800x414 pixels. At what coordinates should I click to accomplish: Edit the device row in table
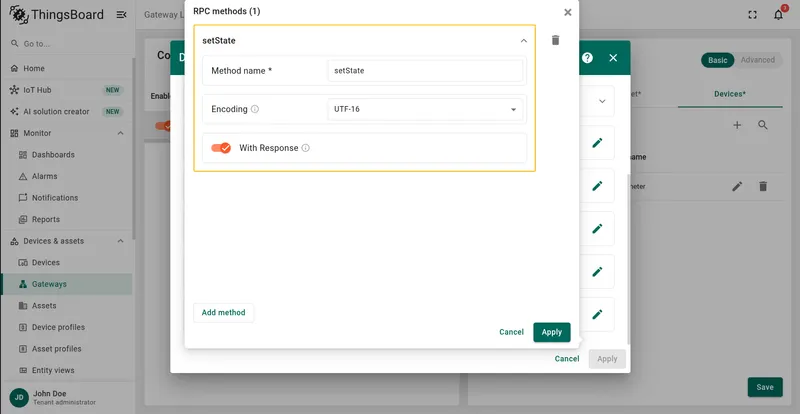coord(737,187)
